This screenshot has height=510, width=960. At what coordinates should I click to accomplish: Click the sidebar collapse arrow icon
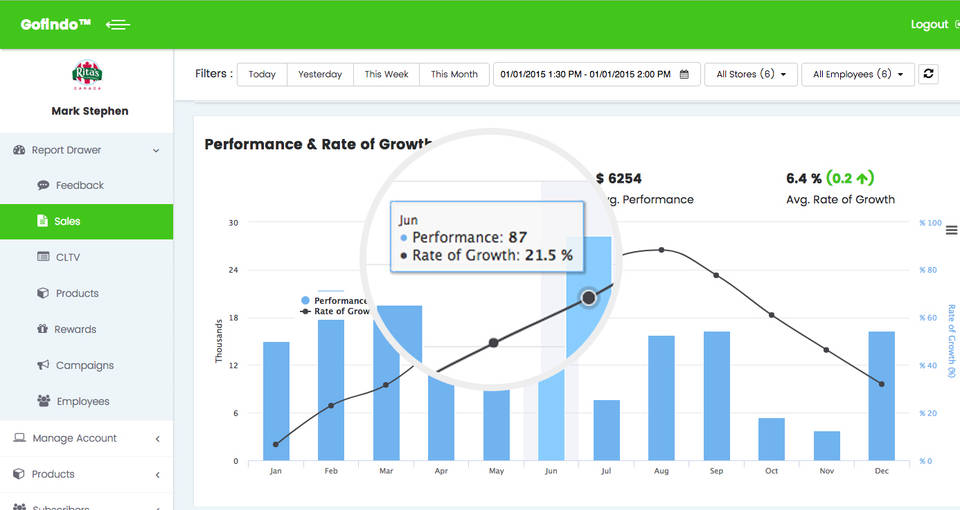pyautogui.click(x=118, y=25)
